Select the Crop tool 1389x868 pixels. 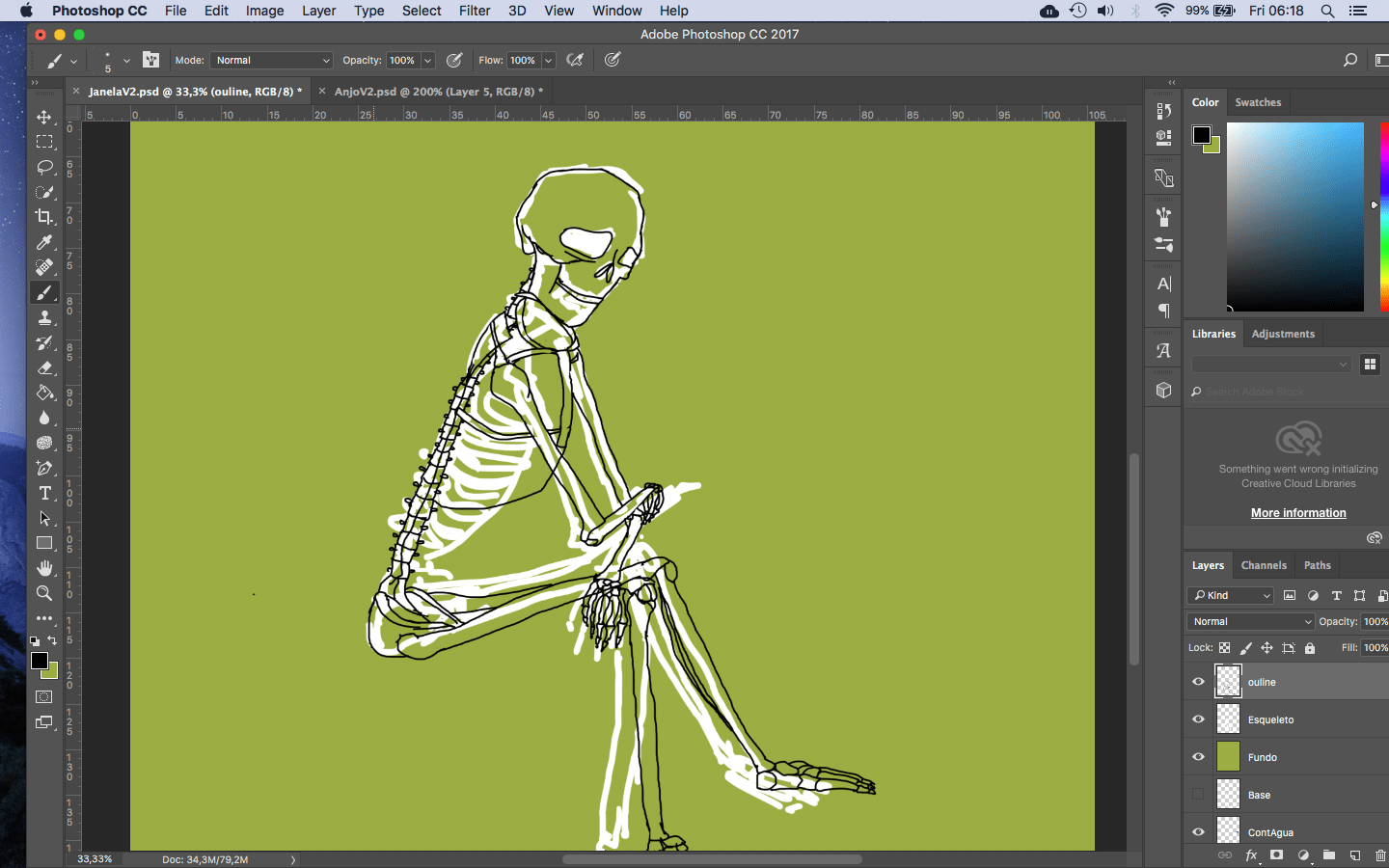tap(44, 217)
